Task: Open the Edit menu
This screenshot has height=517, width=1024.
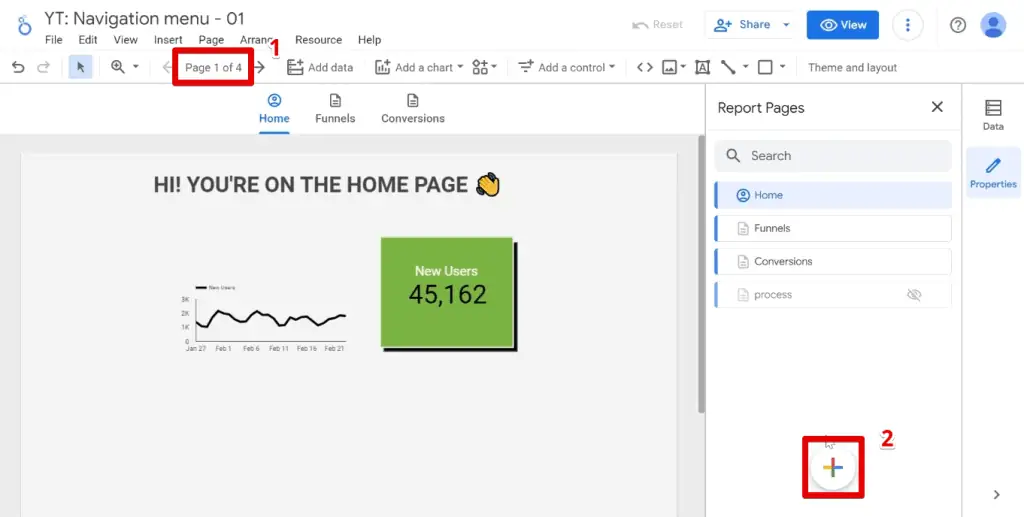Action: [x=88, y=40]
